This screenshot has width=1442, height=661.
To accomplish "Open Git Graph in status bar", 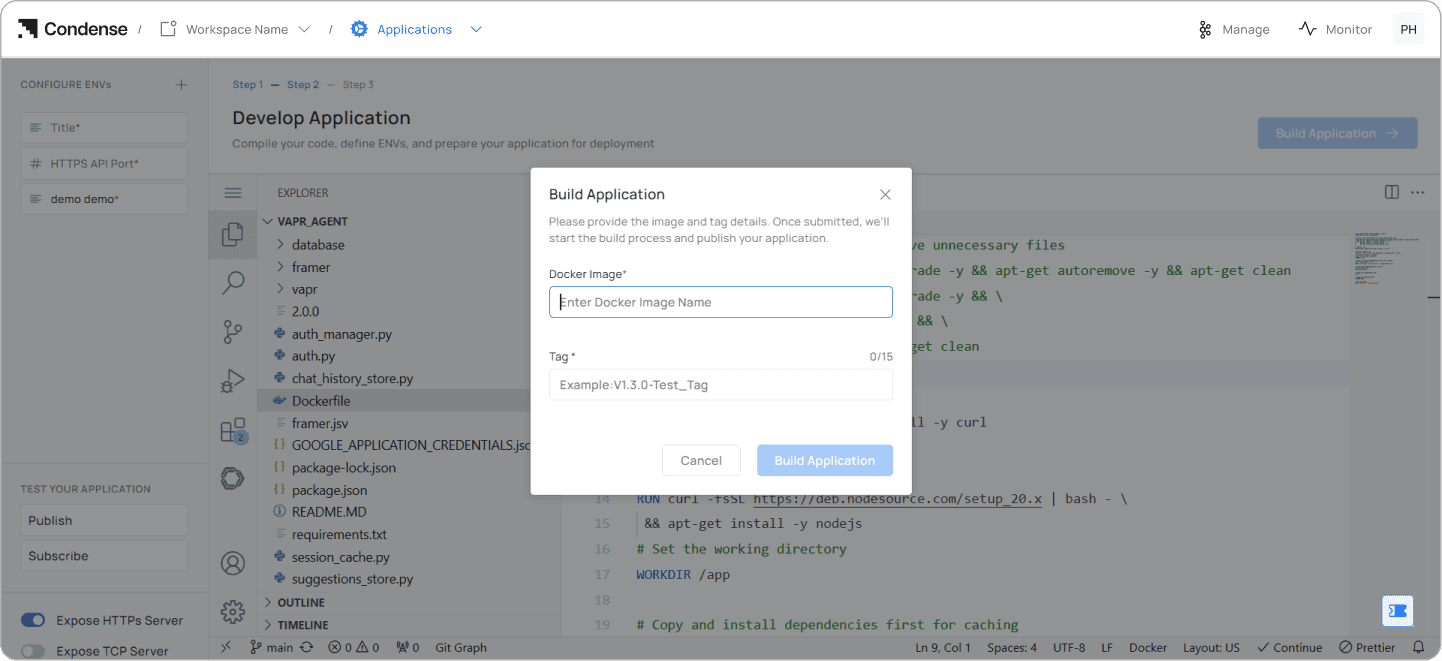I will [461, 647].
